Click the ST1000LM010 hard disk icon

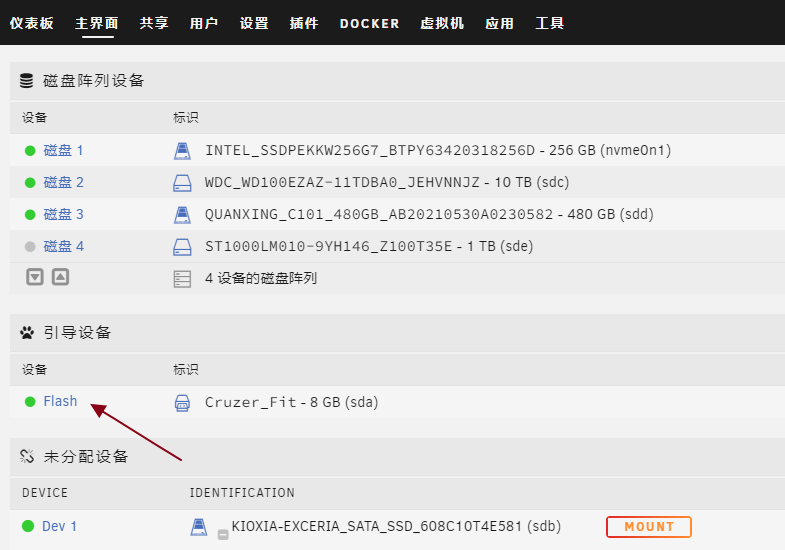tap(182, 247)
